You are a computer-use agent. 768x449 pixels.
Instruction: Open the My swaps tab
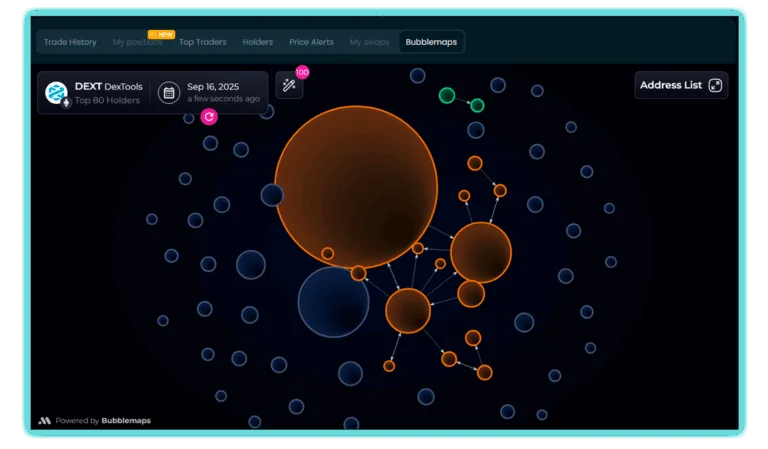369,42
